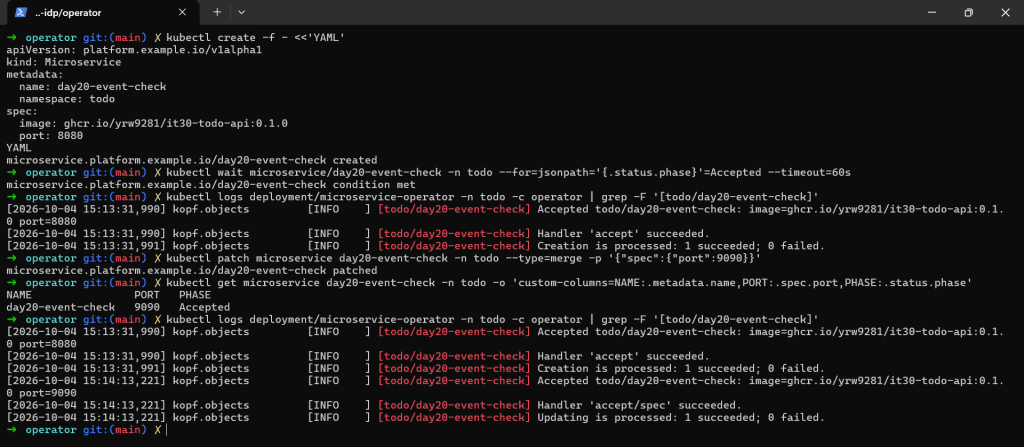The height and width of the screenshot is (447, 1024).
Task: Click the 'metadata:' line
Action: [x=35, y=74]
